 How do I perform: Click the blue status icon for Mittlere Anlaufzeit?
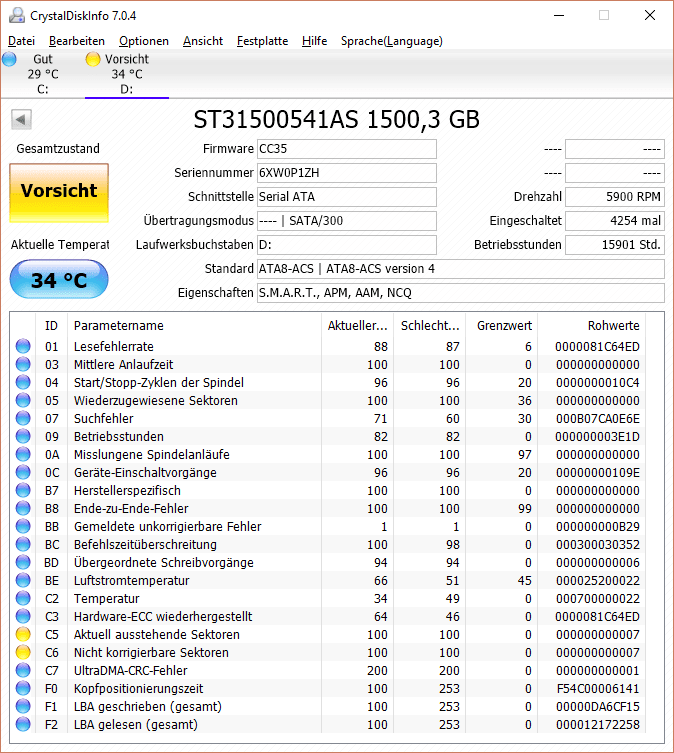click(23, 364)
